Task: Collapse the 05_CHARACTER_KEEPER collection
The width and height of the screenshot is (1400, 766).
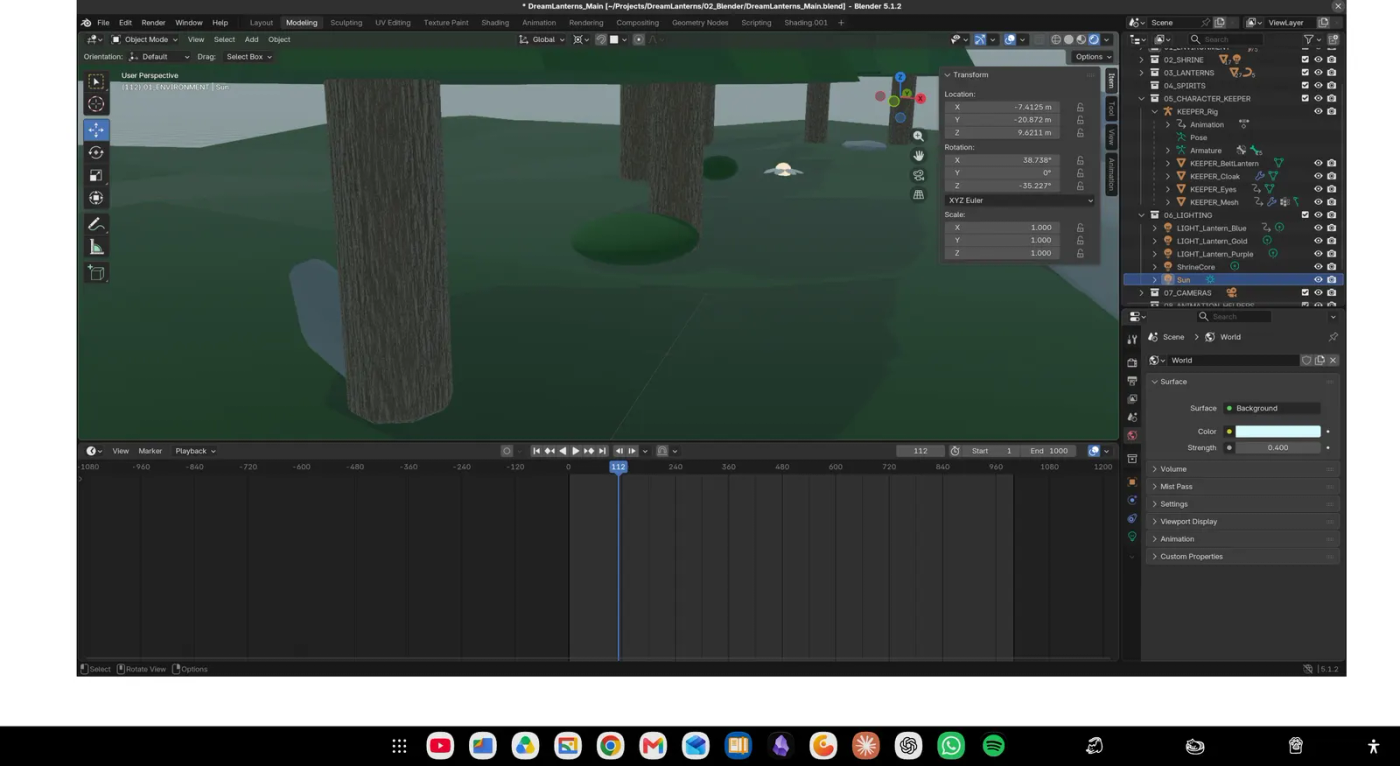Action: (1142, 99)
